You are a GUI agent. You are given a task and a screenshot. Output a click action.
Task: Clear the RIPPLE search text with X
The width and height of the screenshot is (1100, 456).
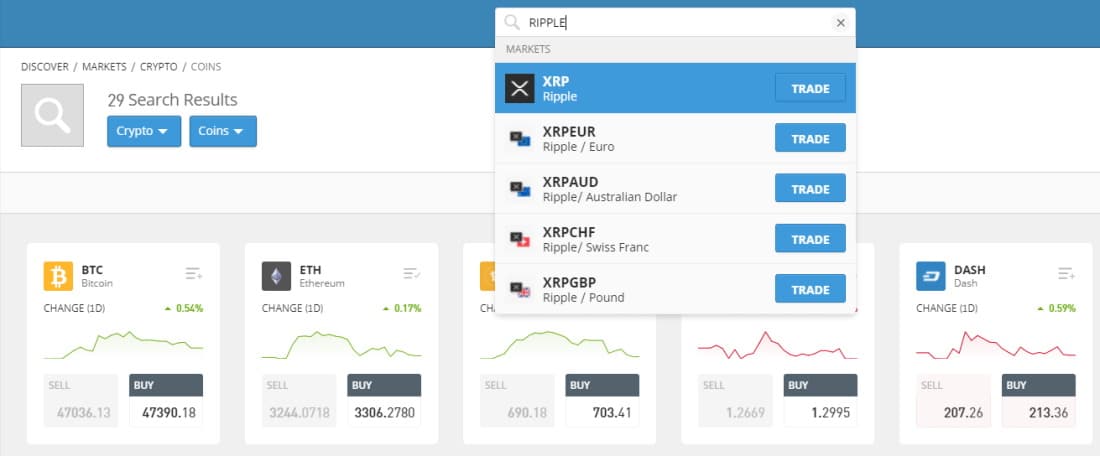pos(840,23)
